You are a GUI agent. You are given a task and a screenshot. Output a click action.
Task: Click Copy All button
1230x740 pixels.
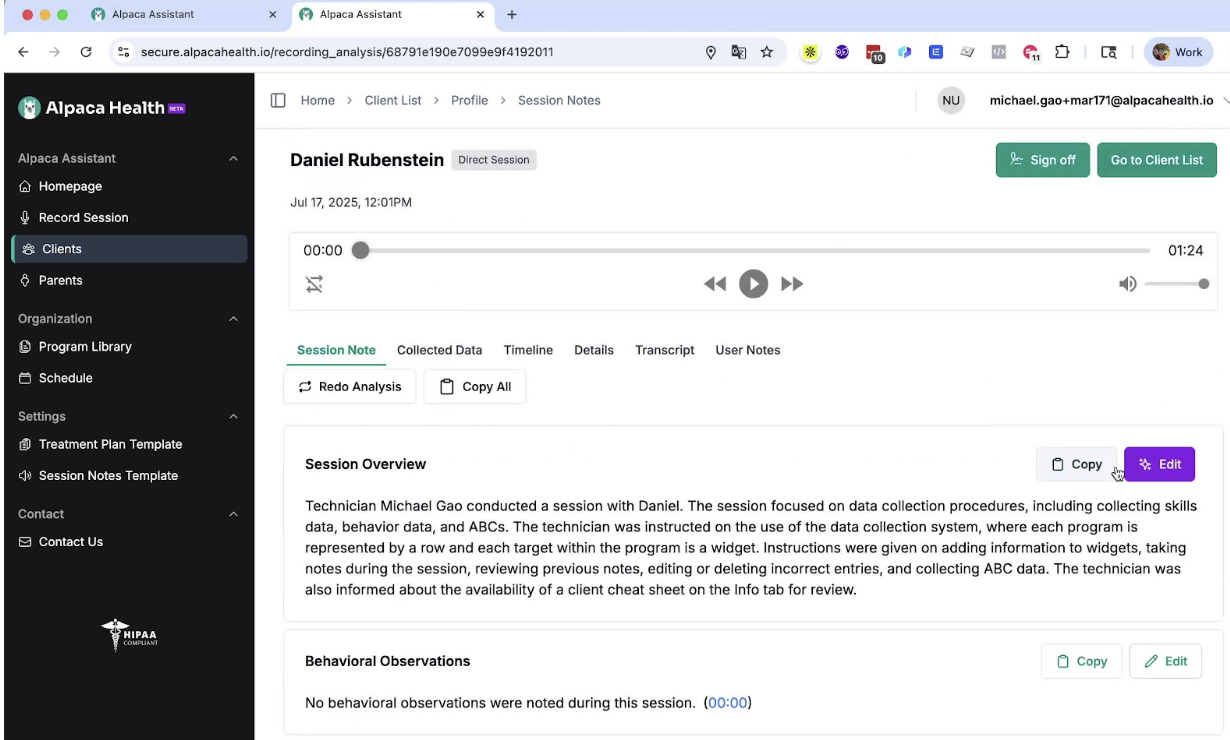475,387
